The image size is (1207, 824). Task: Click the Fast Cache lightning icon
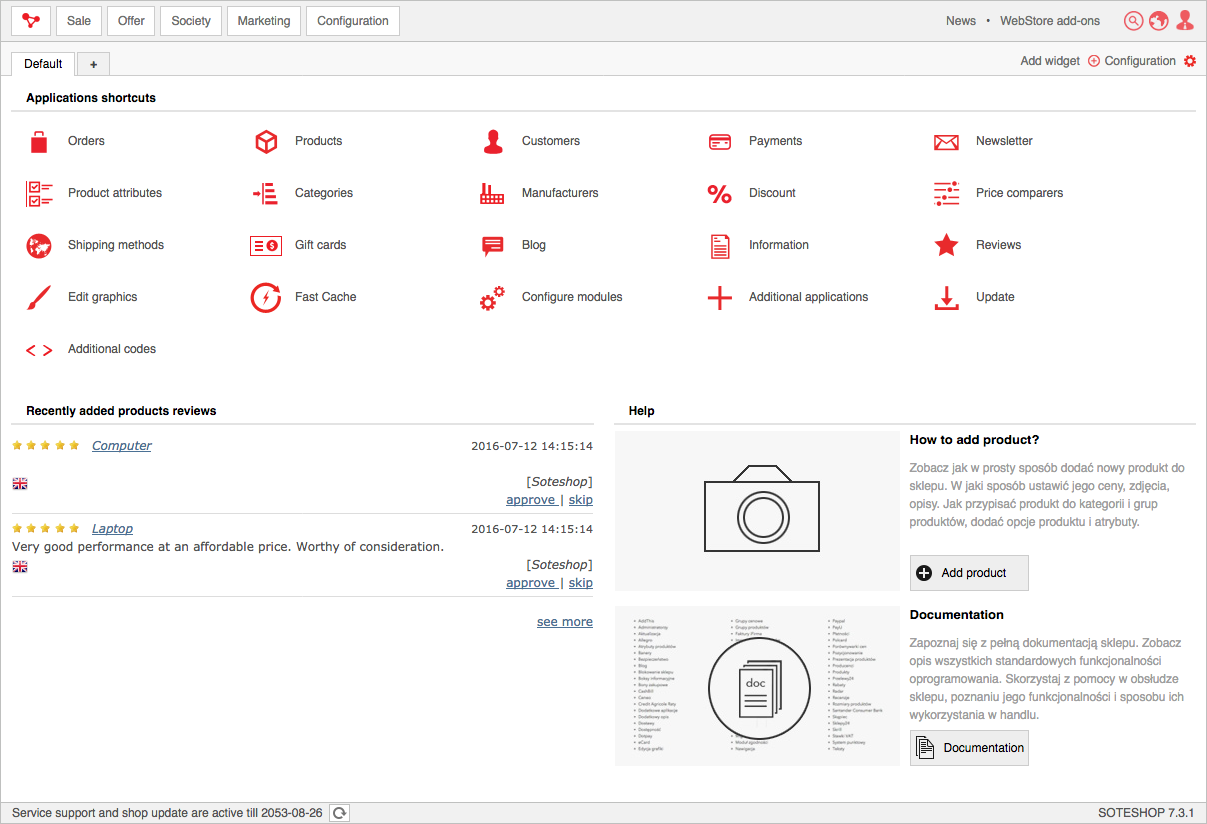(266, 298)
